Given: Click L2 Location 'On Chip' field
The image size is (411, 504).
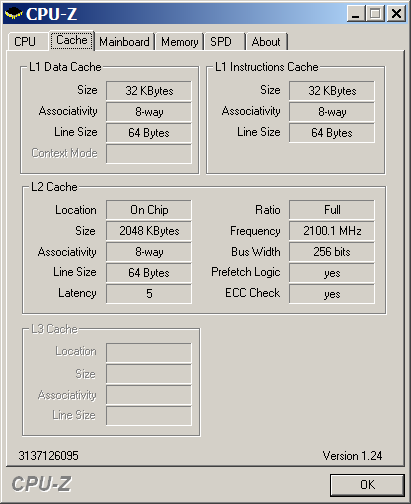Looking at the screenshot, I should (x=149, y=210).
